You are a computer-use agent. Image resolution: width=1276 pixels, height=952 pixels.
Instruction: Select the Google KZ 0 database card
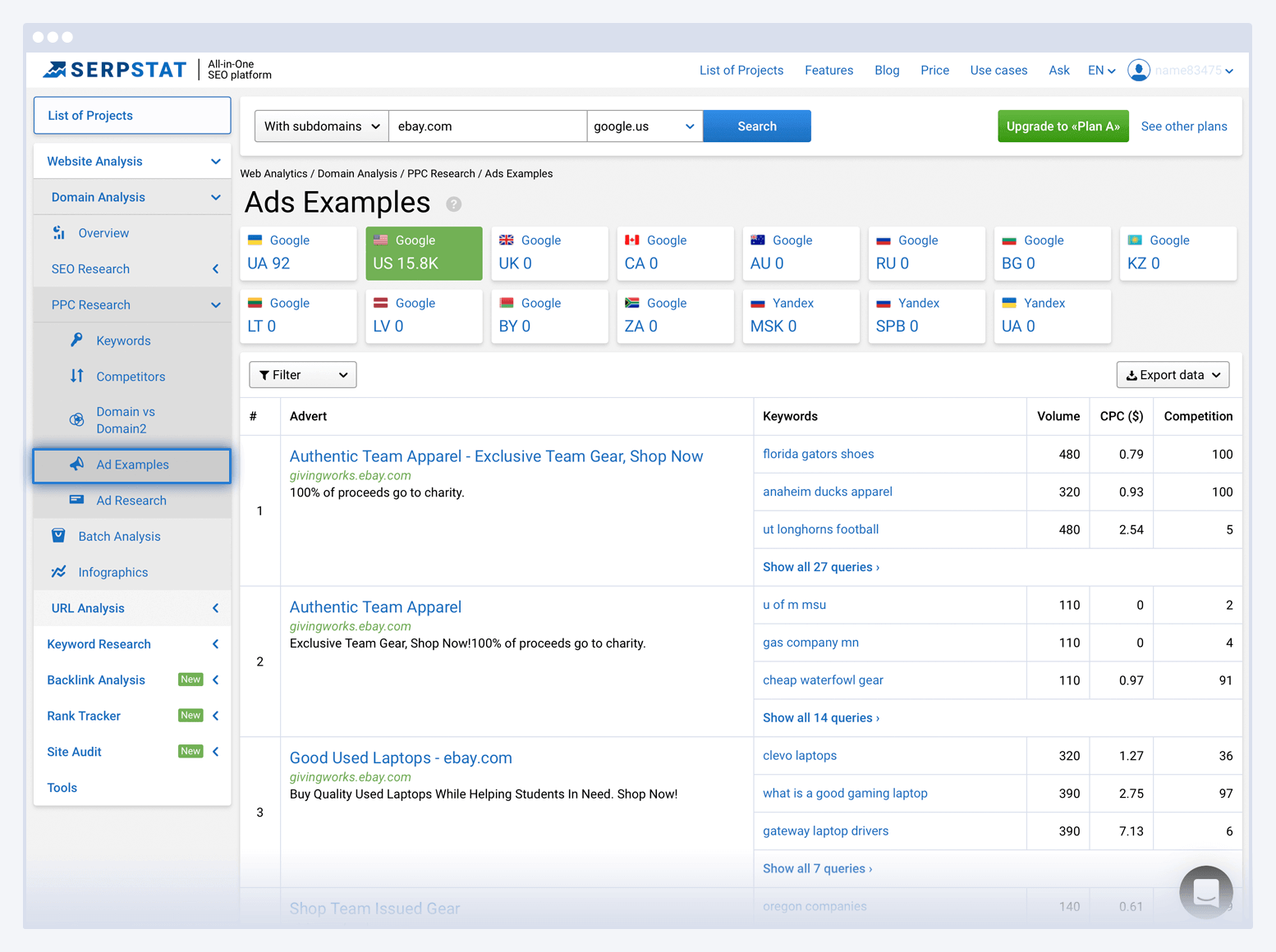1177,253
